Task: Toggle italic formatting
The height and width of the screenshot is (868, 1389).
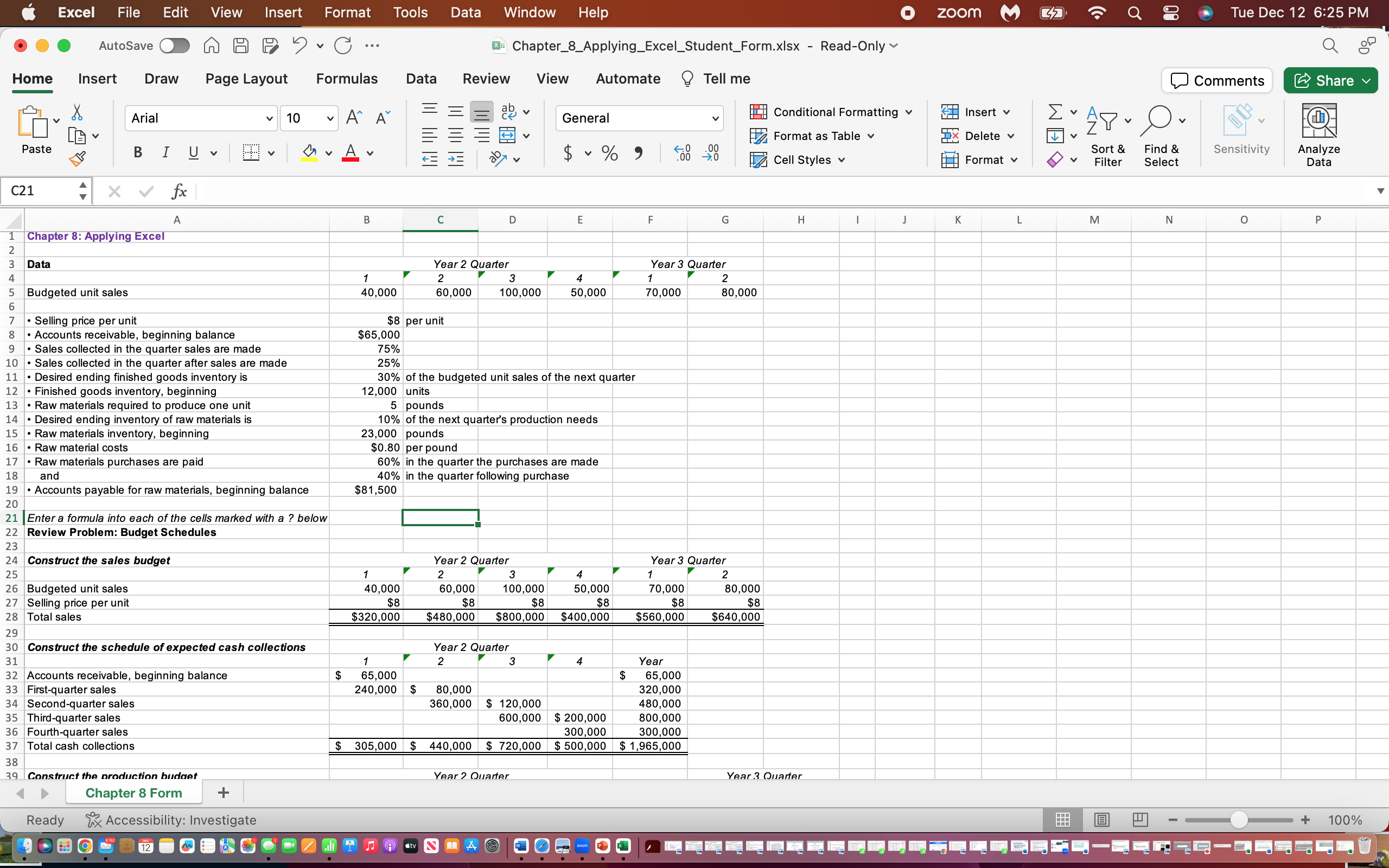Action: [x=165, y=152]
